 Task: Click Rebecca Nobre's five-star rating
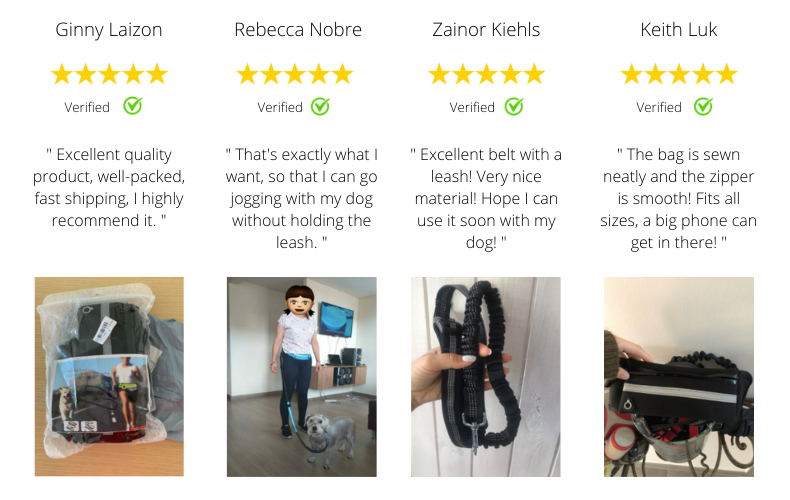pos(294,74)
